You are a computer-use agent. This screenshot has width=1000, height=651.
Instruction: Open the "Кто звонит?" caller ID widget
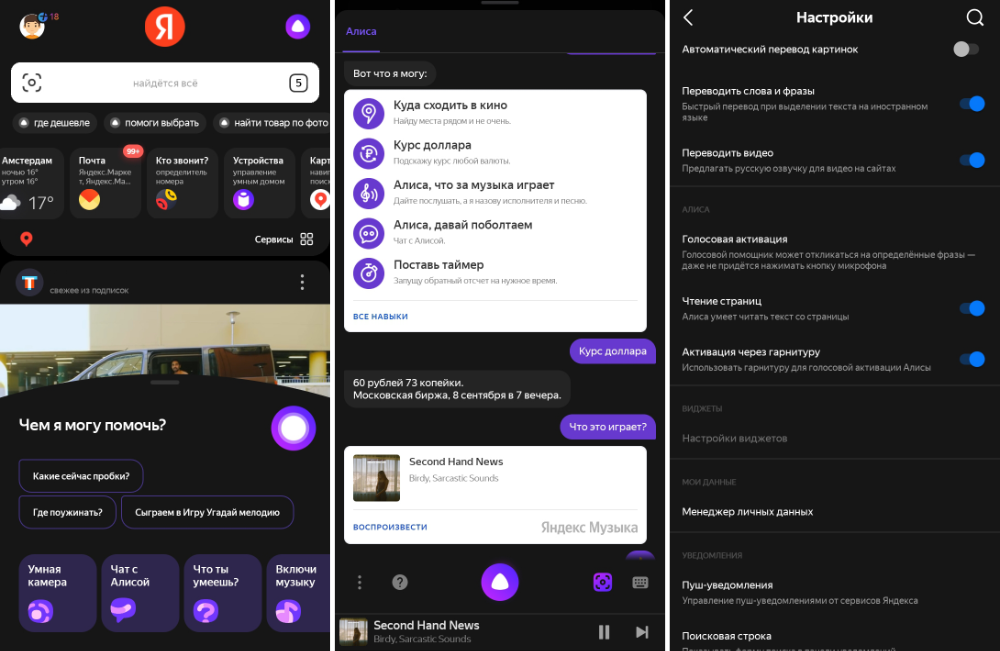182,183
